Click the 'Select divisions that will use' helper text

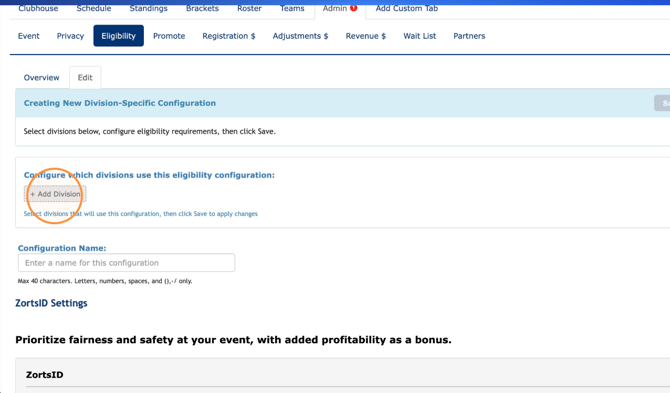click(141, 214)
